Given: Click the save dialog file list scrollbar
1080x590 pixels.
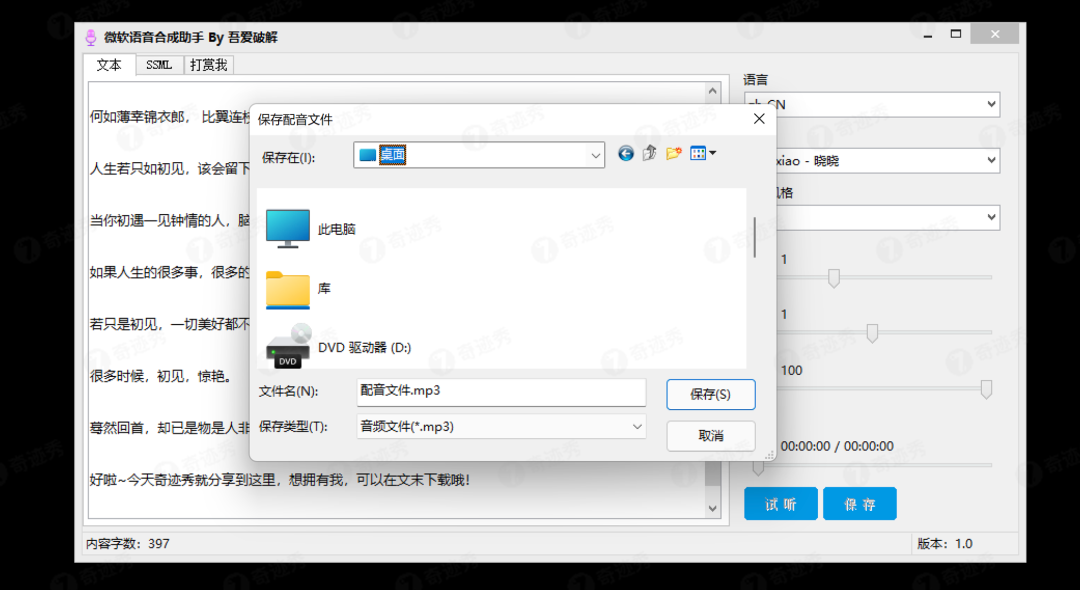Looking at the screenshot, I should click(754, 237).
